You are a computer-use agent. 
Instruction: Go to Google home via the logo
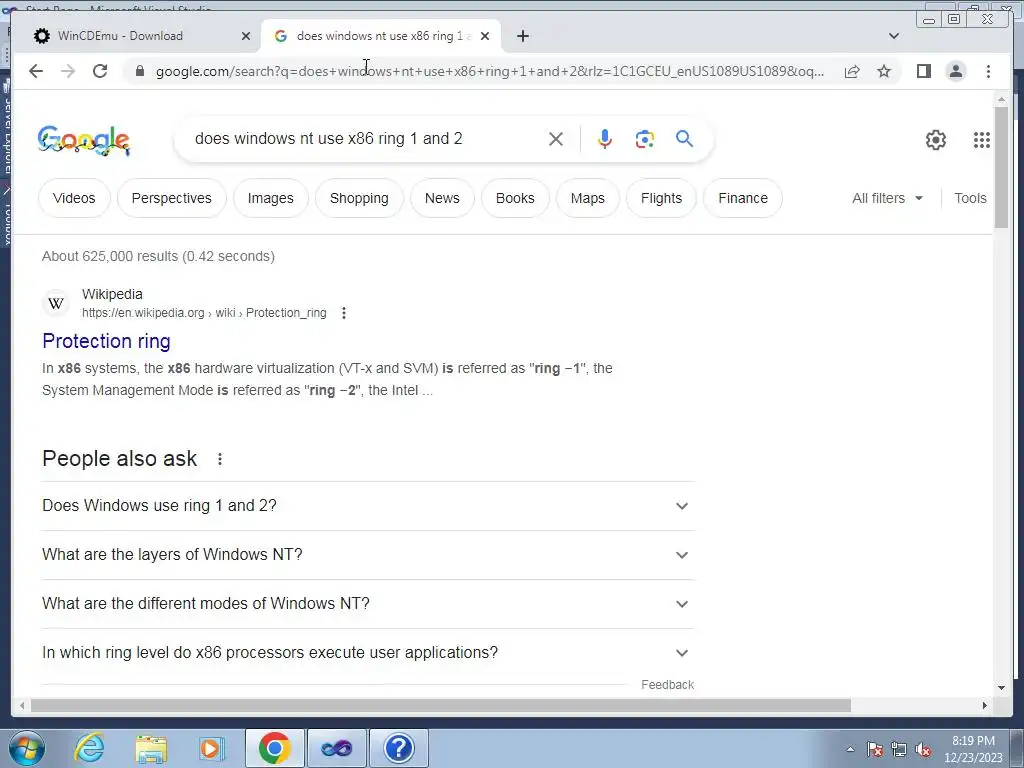pos(84,140)
